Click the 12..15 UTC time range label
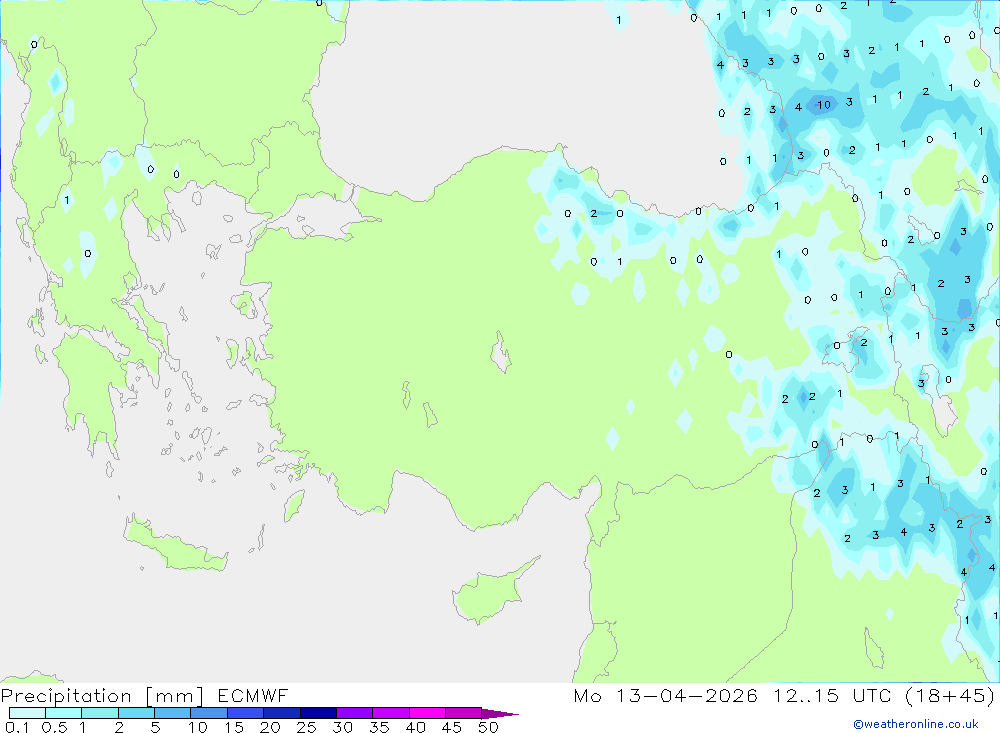1000x733 pixels. (832, 695)
